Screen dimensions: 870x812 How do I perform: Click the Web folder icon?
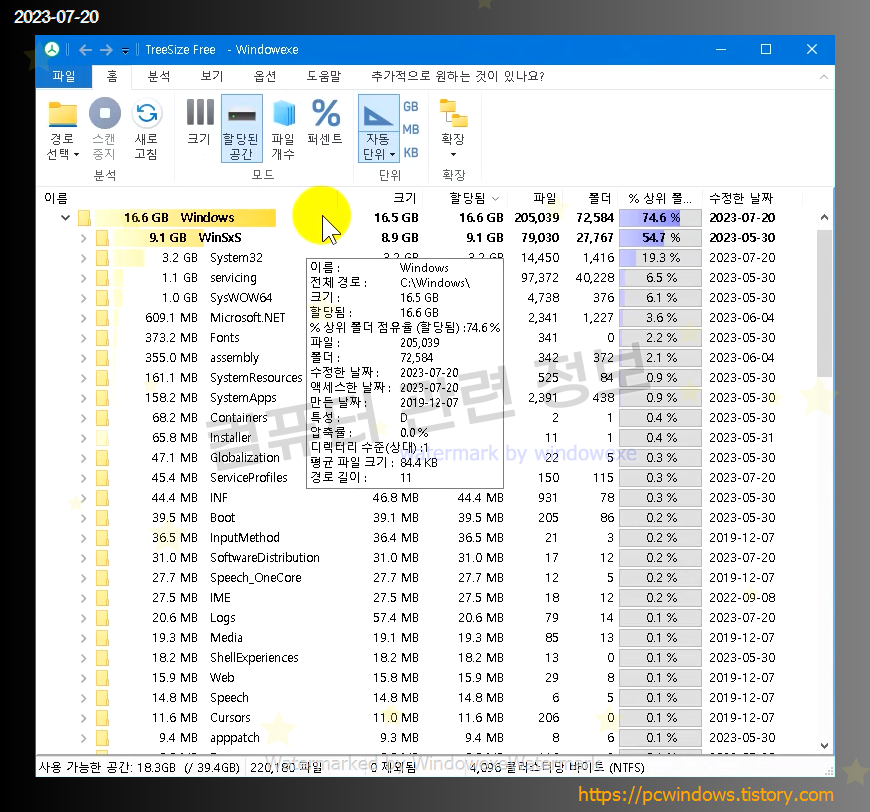[x=102, y=677]
